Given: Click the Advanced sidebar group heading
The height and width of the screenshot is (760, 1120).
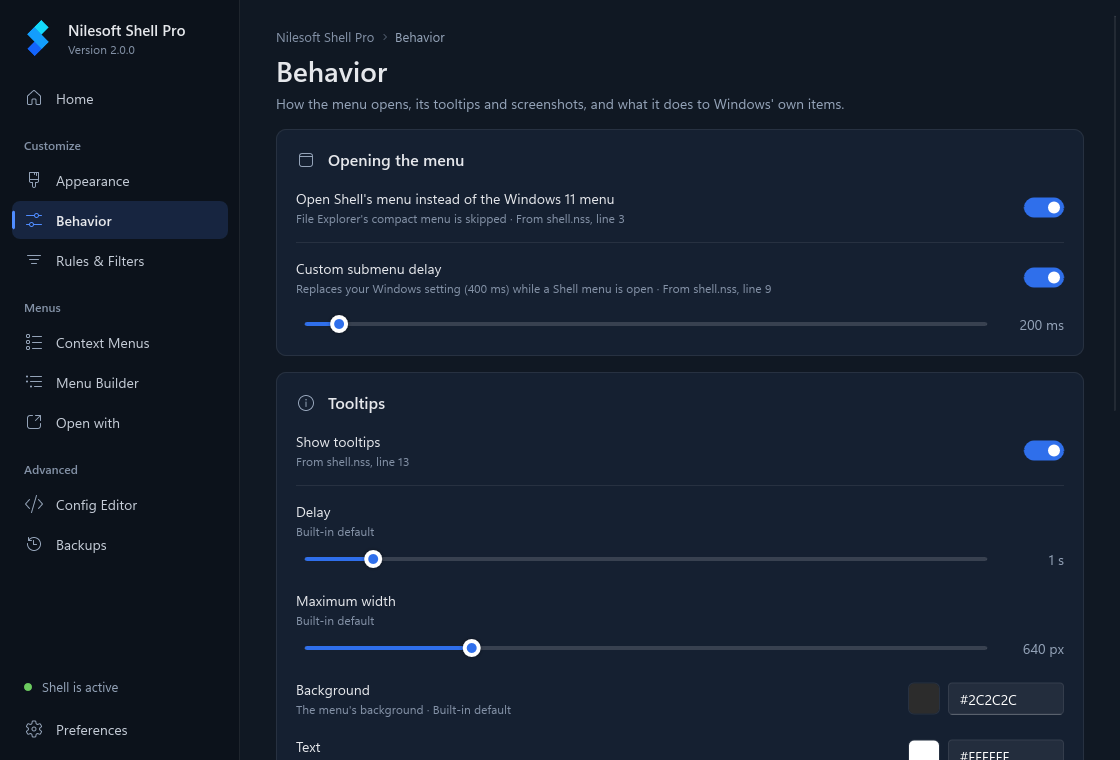Looking at the screenshot, I should pos(51,470).
